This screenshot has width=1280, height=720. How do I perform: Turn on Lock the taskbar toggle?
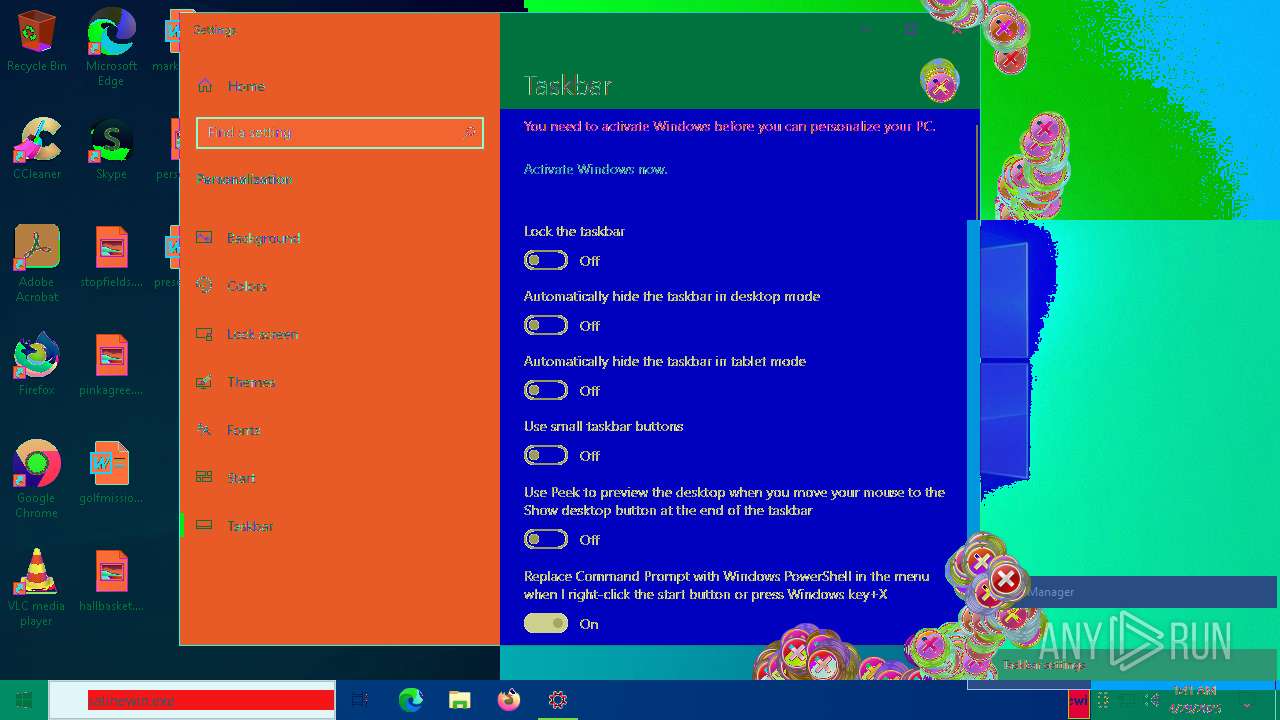point(546,261)
